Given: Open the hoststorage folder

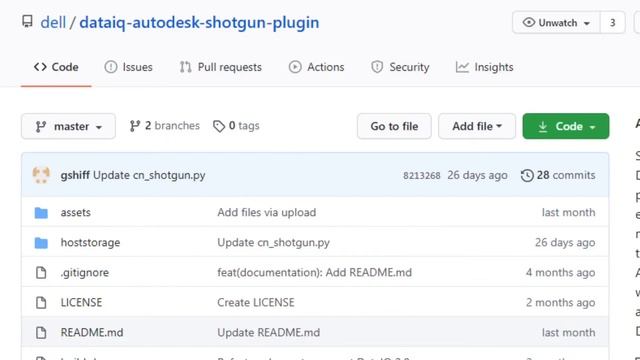Looking at the screenshot, I should tap(90, 242).
